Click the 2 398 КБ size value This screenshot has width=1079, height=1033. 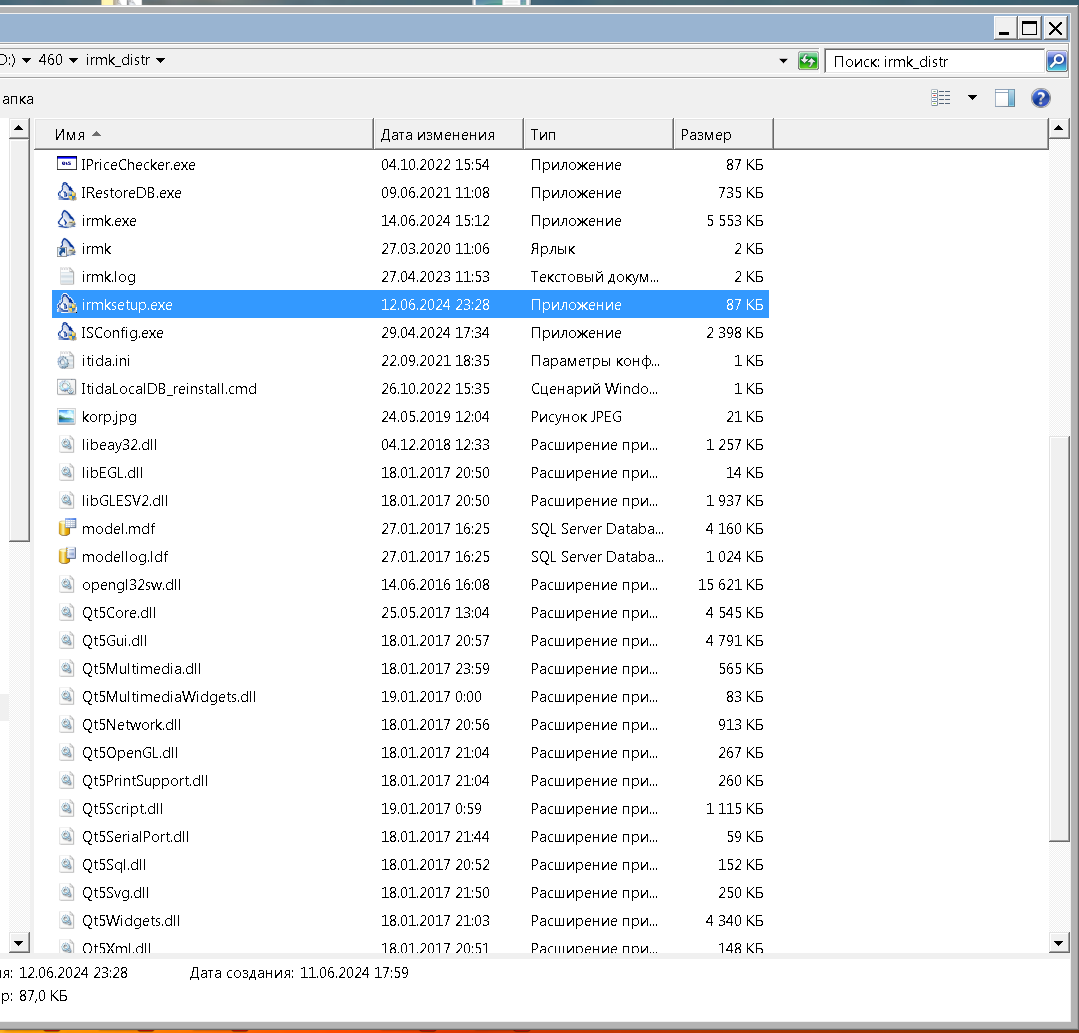734,332
